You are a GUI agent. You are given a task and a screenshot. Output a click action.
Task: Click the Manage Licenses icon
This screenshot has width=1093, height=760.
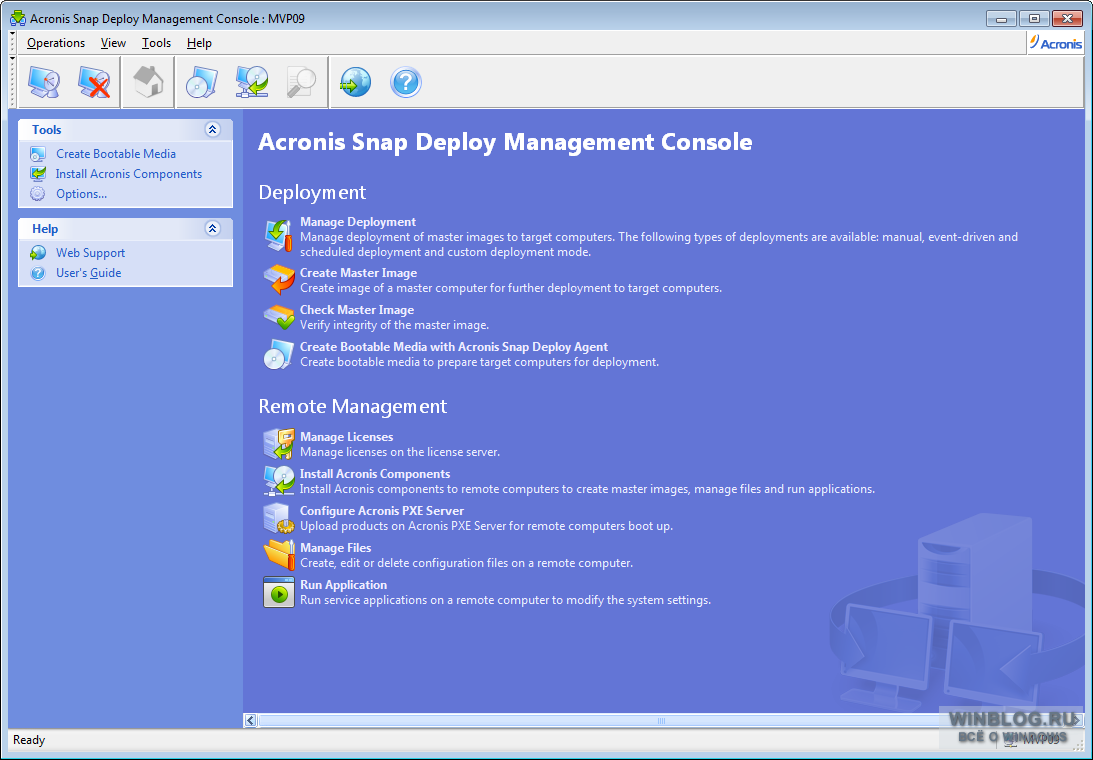click(x=279, y=443)
